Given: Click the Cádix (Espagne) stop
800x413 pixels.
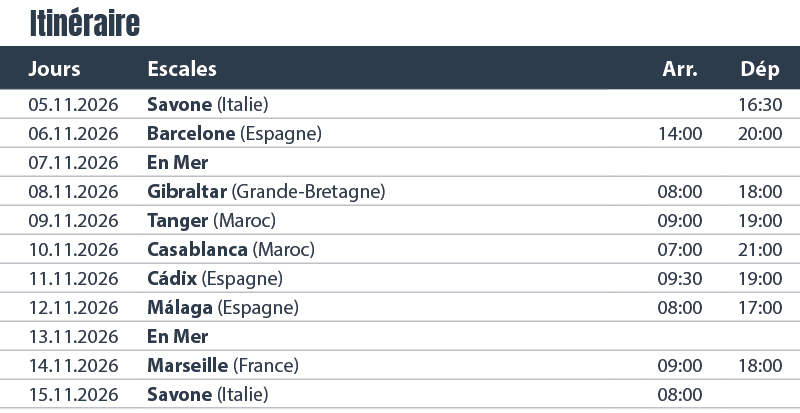Looking at the screenshot, I should click(x=214, y=278).
